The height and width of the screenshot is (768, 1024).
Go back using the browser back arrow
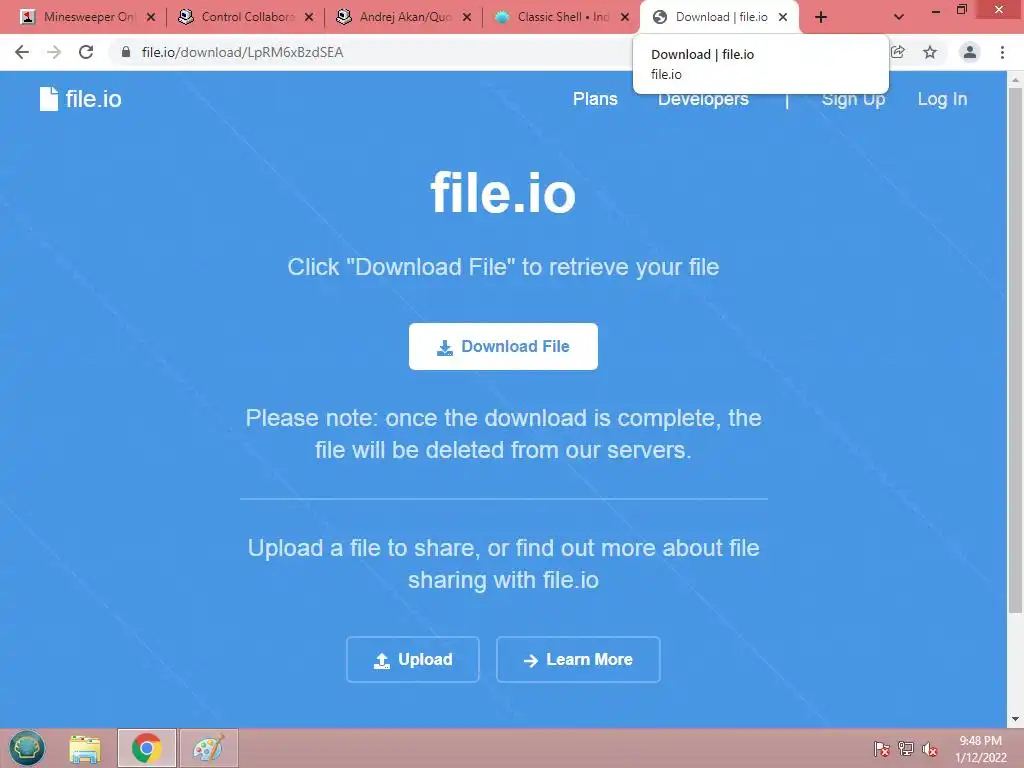click(22, 52)
